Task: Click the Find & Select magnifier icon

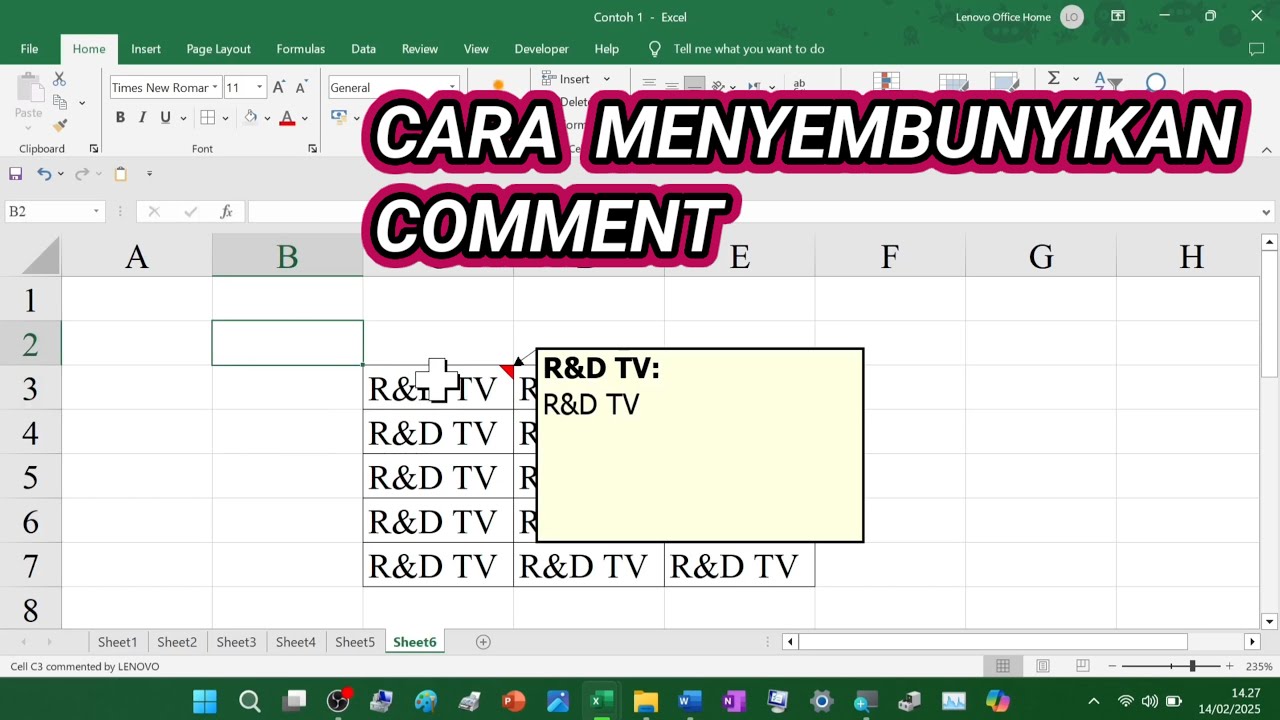Action: coord(1155,81)
